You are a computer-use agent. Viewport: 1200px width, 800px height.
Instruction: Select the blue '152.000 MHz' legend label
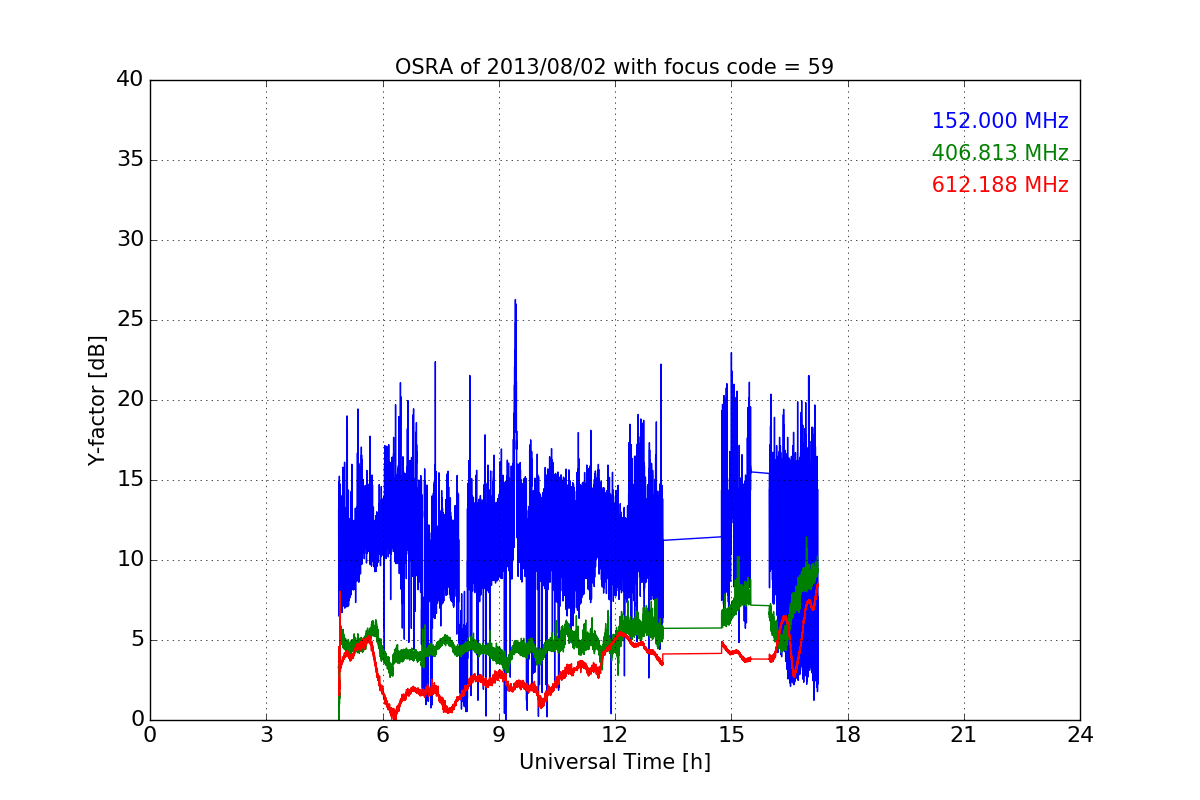1000,121
